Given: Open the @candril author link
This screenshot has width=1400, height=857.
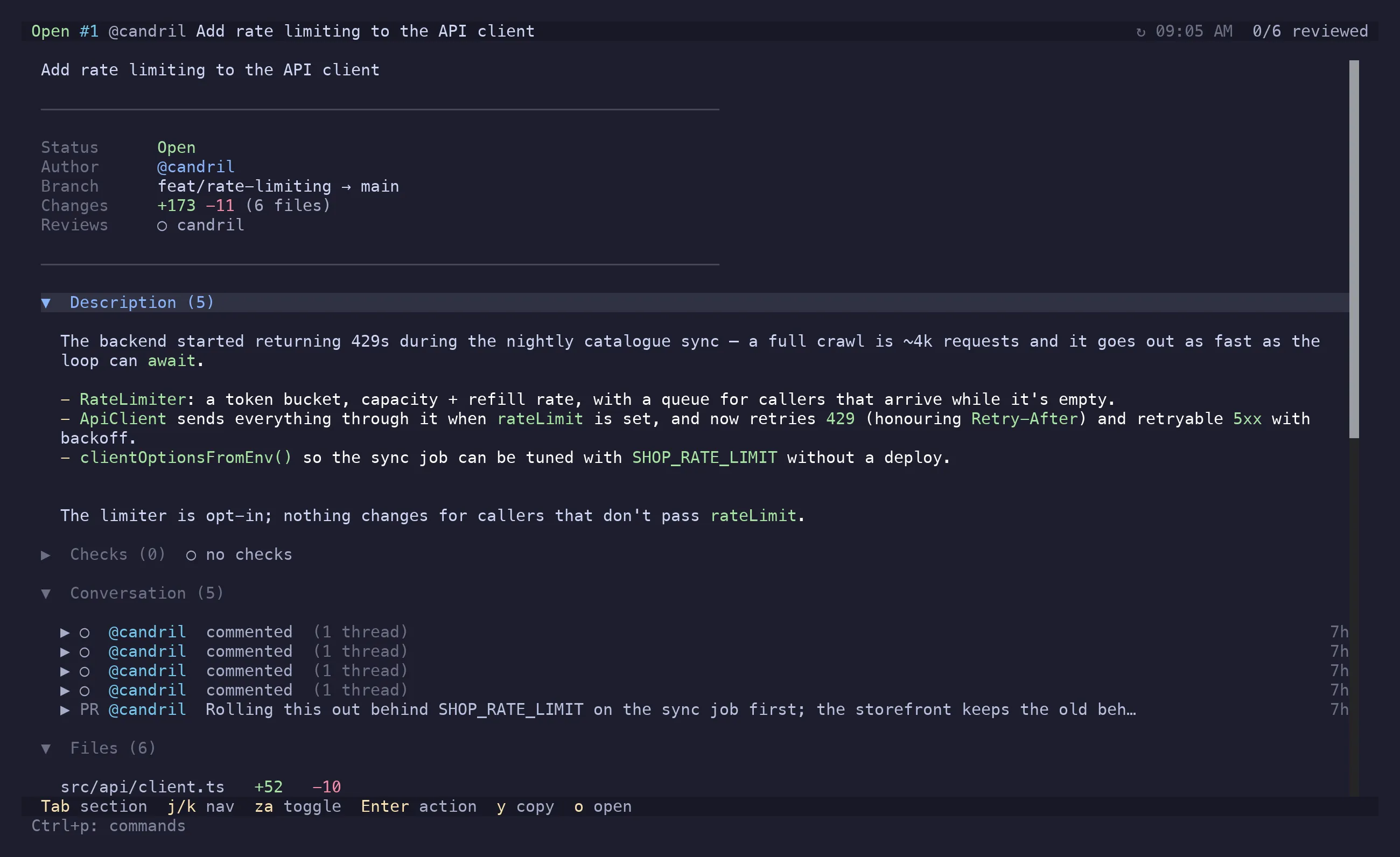Looking at the screenshot, I should tap(195, 167).
